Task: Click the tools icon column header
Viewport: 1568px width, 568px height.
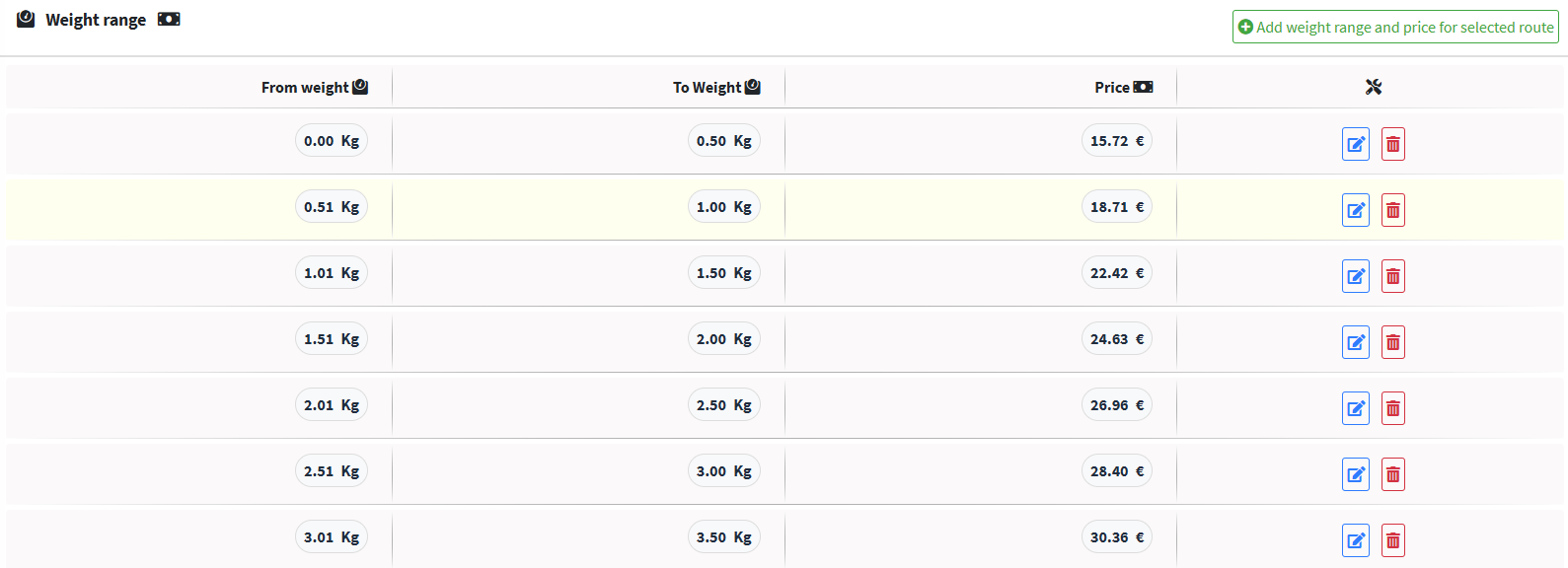Action: pos(1373,87)
